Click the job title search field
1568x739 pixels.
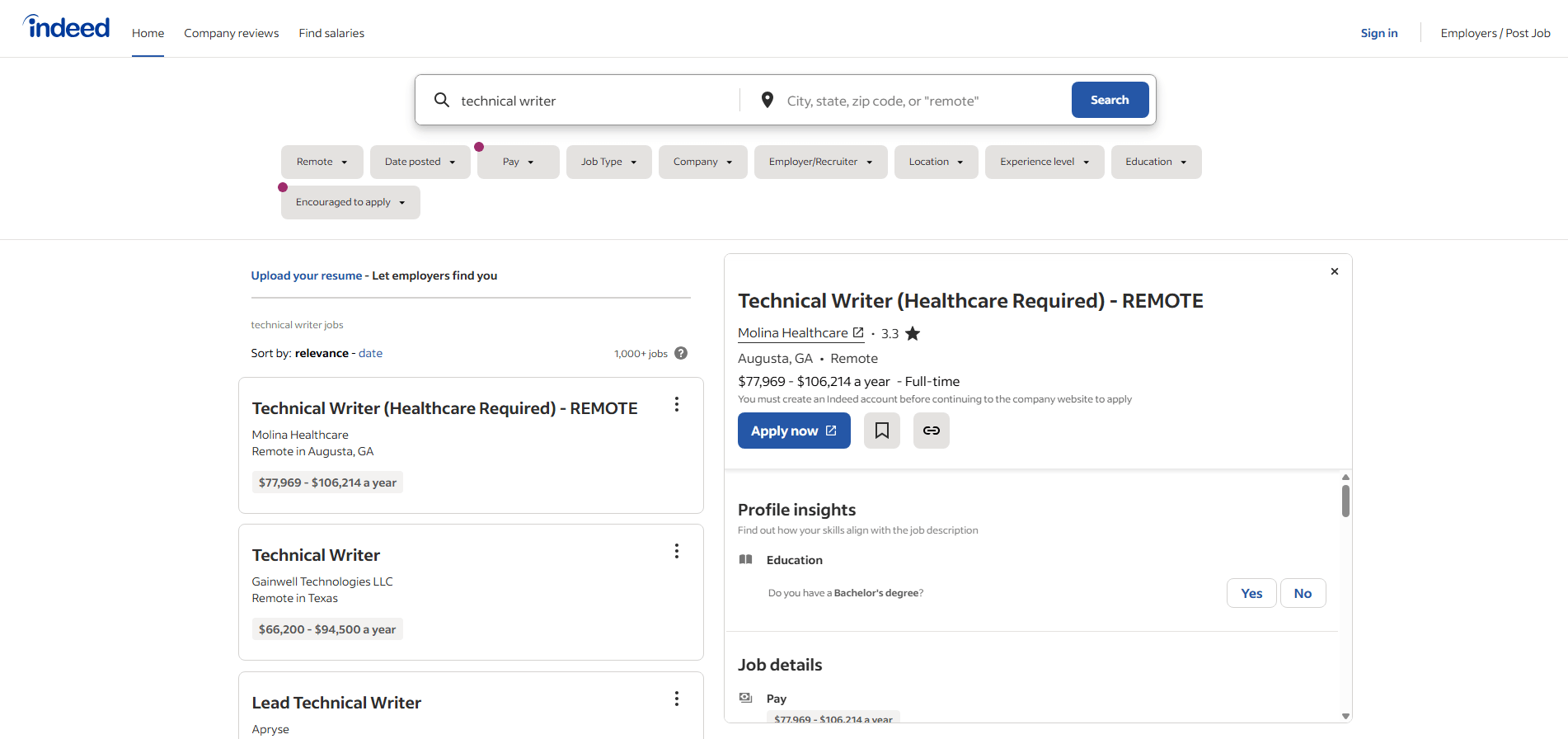594,101
